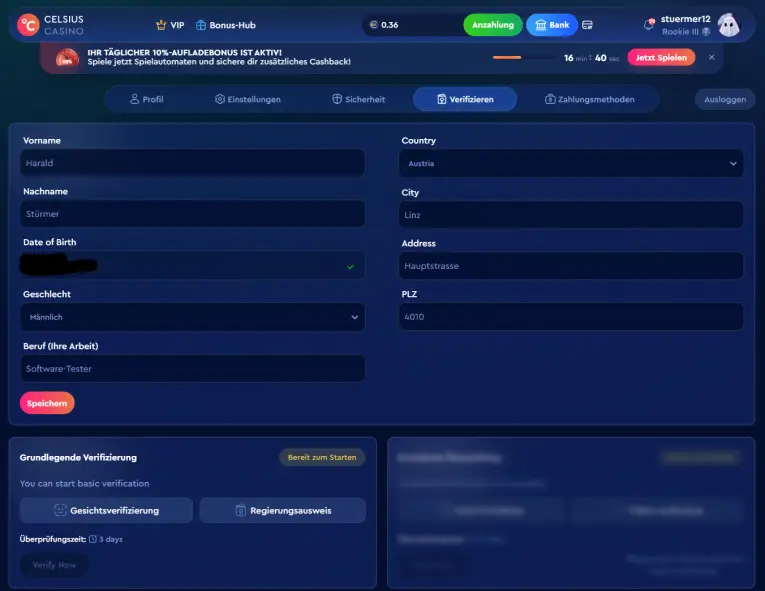Screen dimensions: 765x591
Task: Click the Vorname input field
Action: [193, 163]
